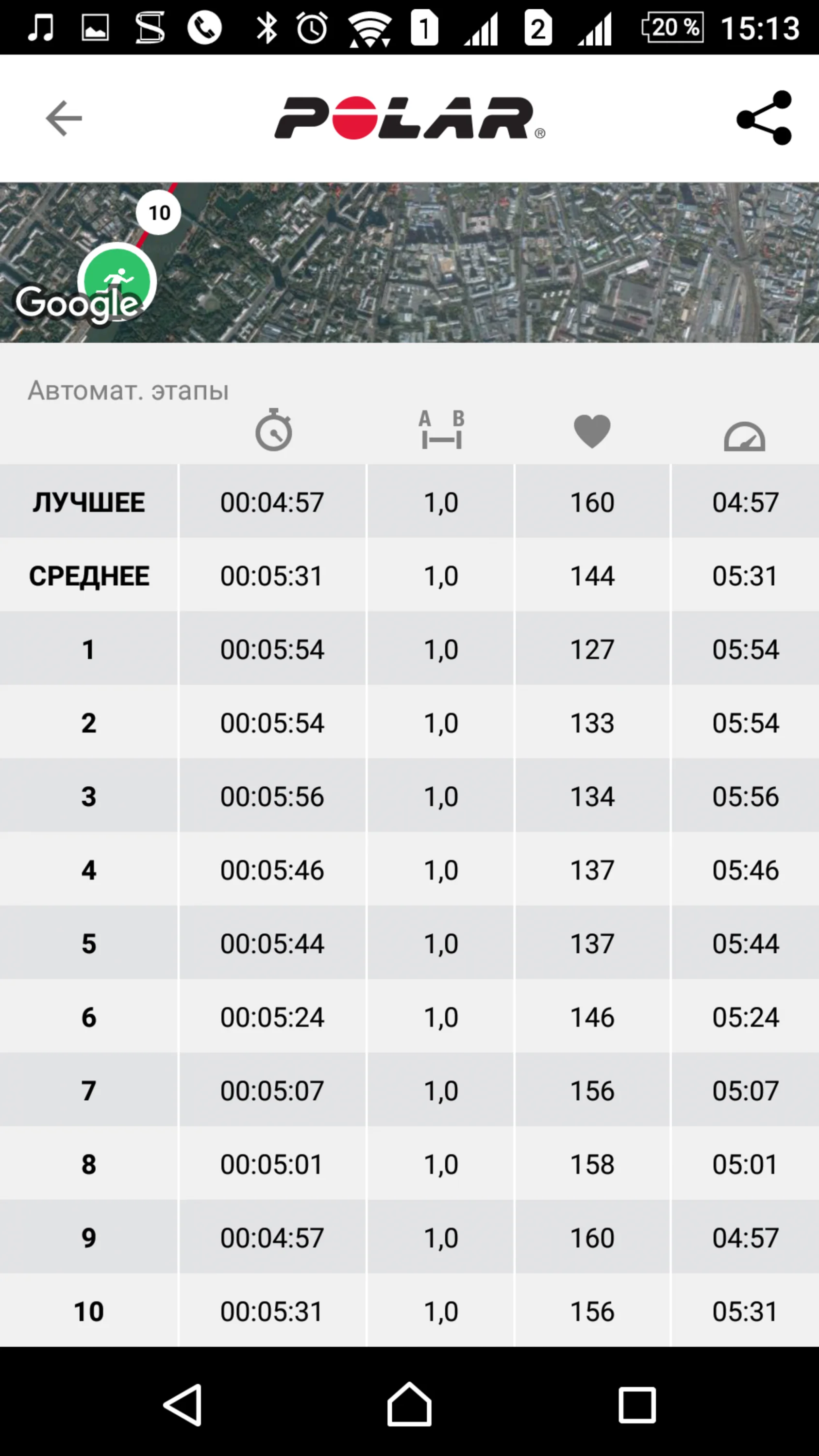
Task: Open the share icon
Action: pyautogui.click(x=764, y=118)
